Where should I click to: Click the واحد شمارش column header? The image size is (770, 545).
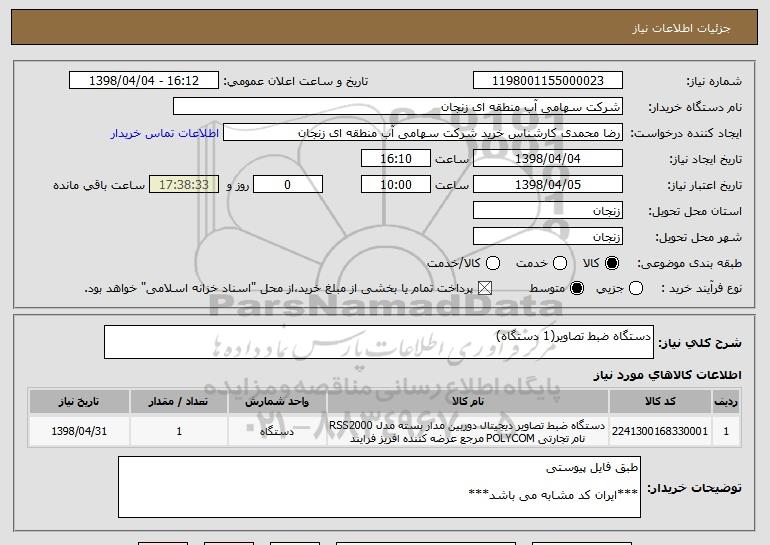277,402
